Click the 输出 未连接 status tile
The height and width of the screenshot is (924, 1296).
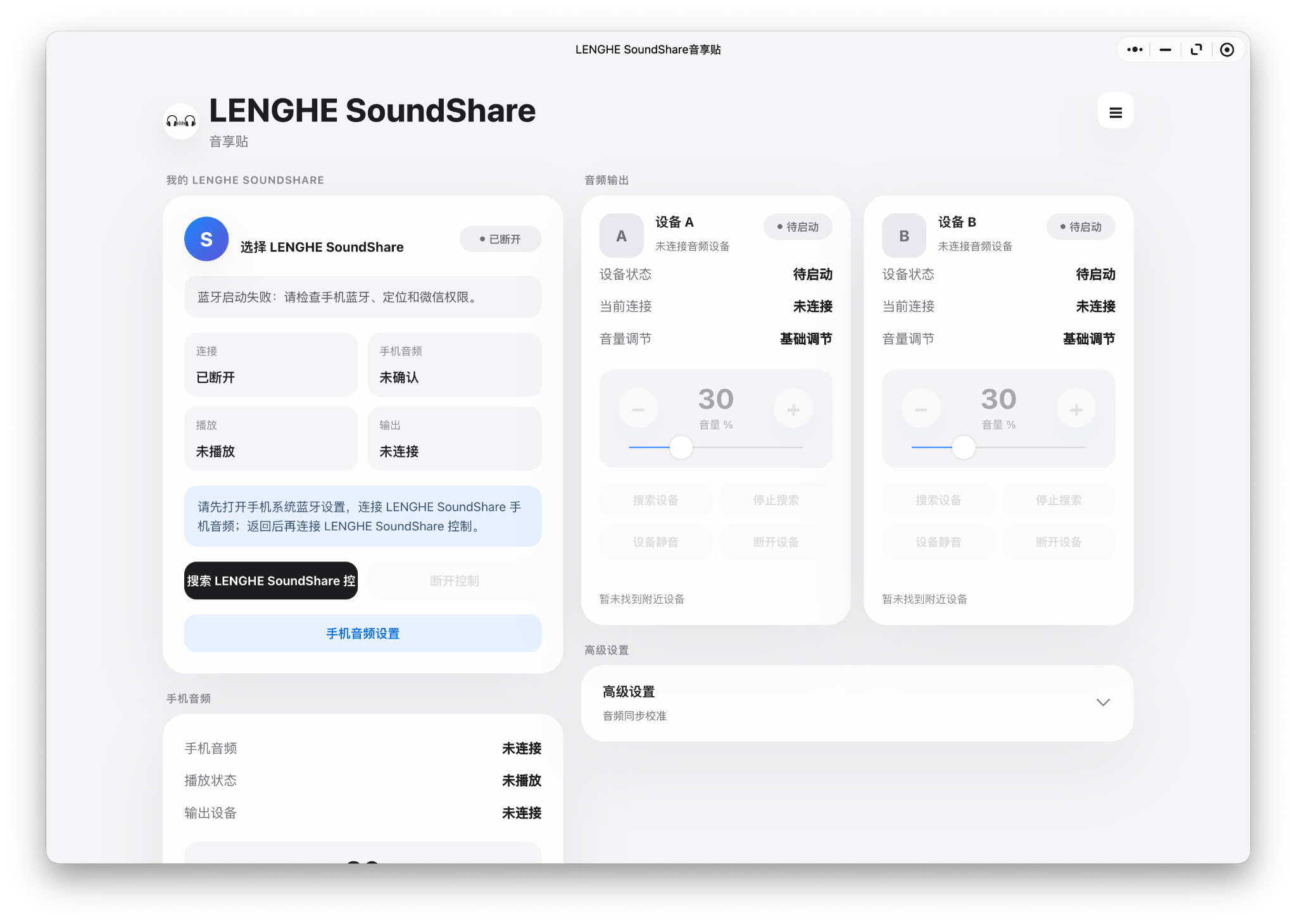coord(455,439)
